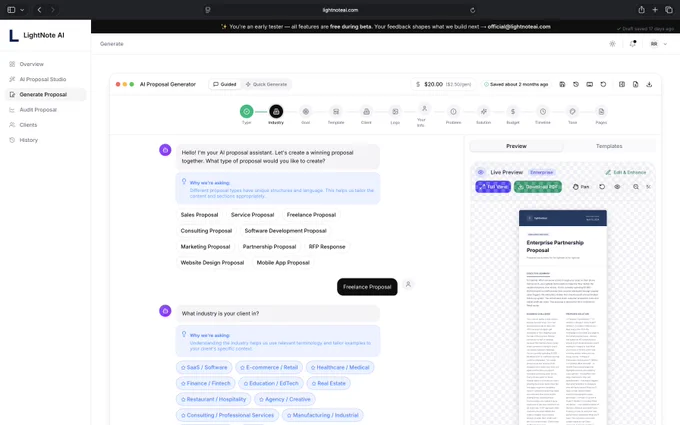Jump to the Solution step
This screenshot has height=425, width=680.
point(484,111)
